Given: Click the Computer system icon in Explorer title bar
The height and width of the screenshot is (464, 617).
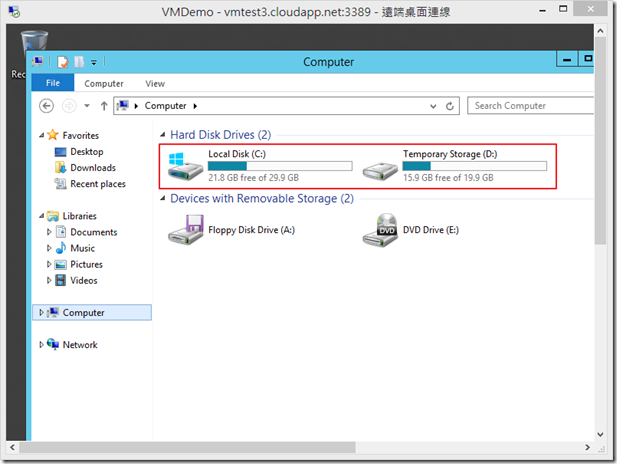Looking at the screenshot, I should pos(38,62).
